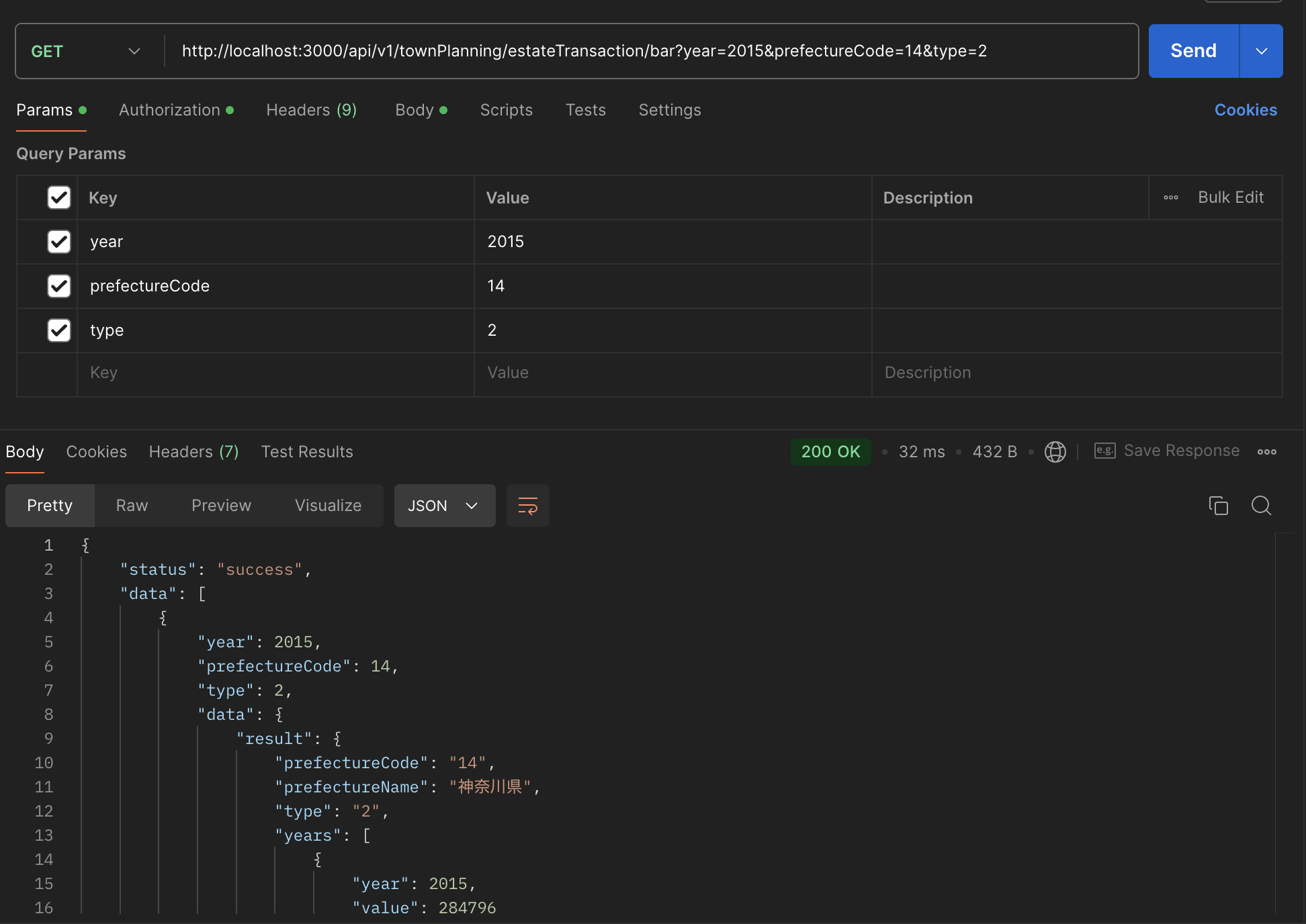The height and width of the screenshot is (924, 1306).
Task: Open the Settings tab
Action: pyautogui.click(x=669, y=110)
